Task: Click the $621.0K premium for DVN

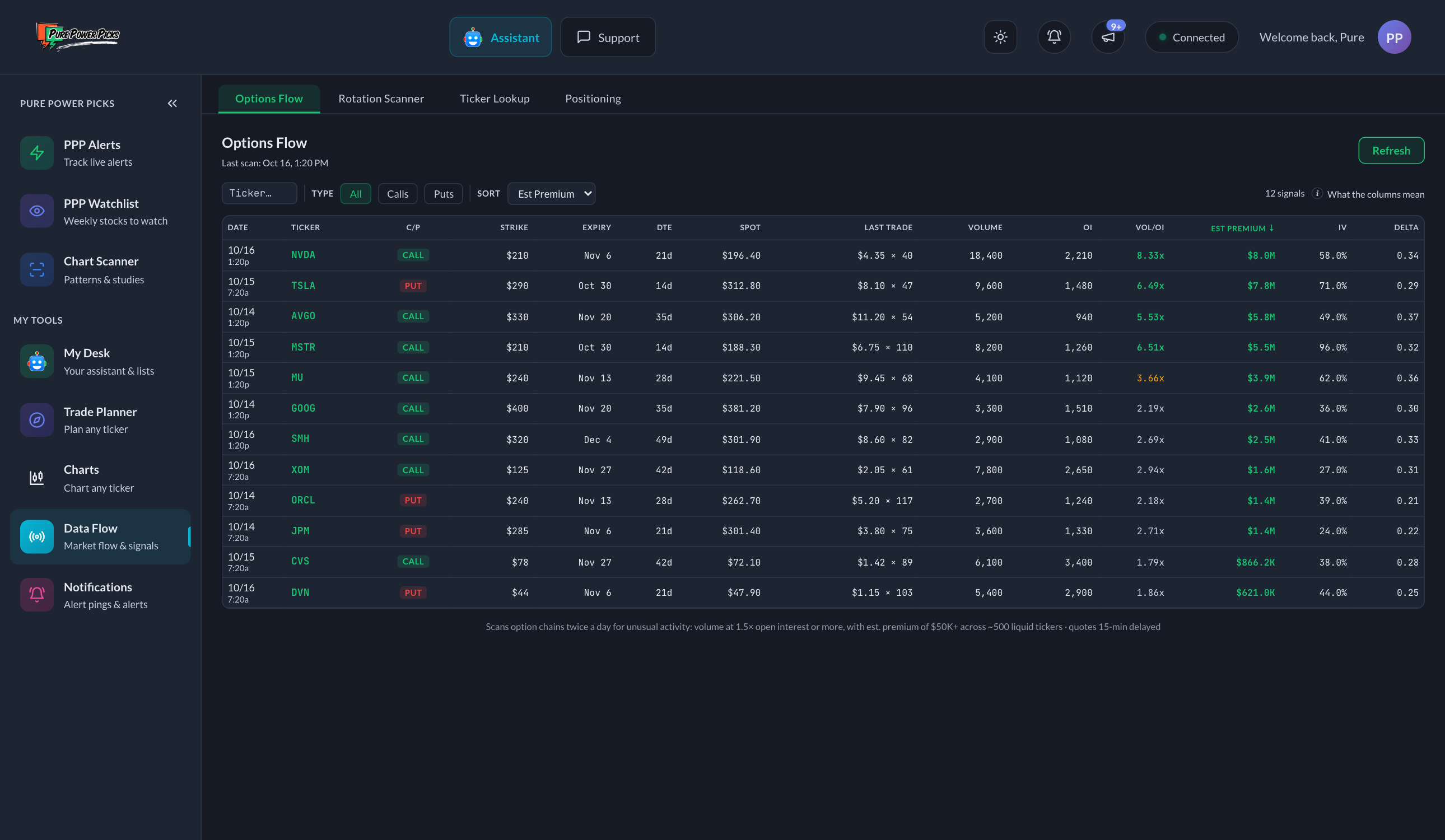Action: coord(1255,593)
